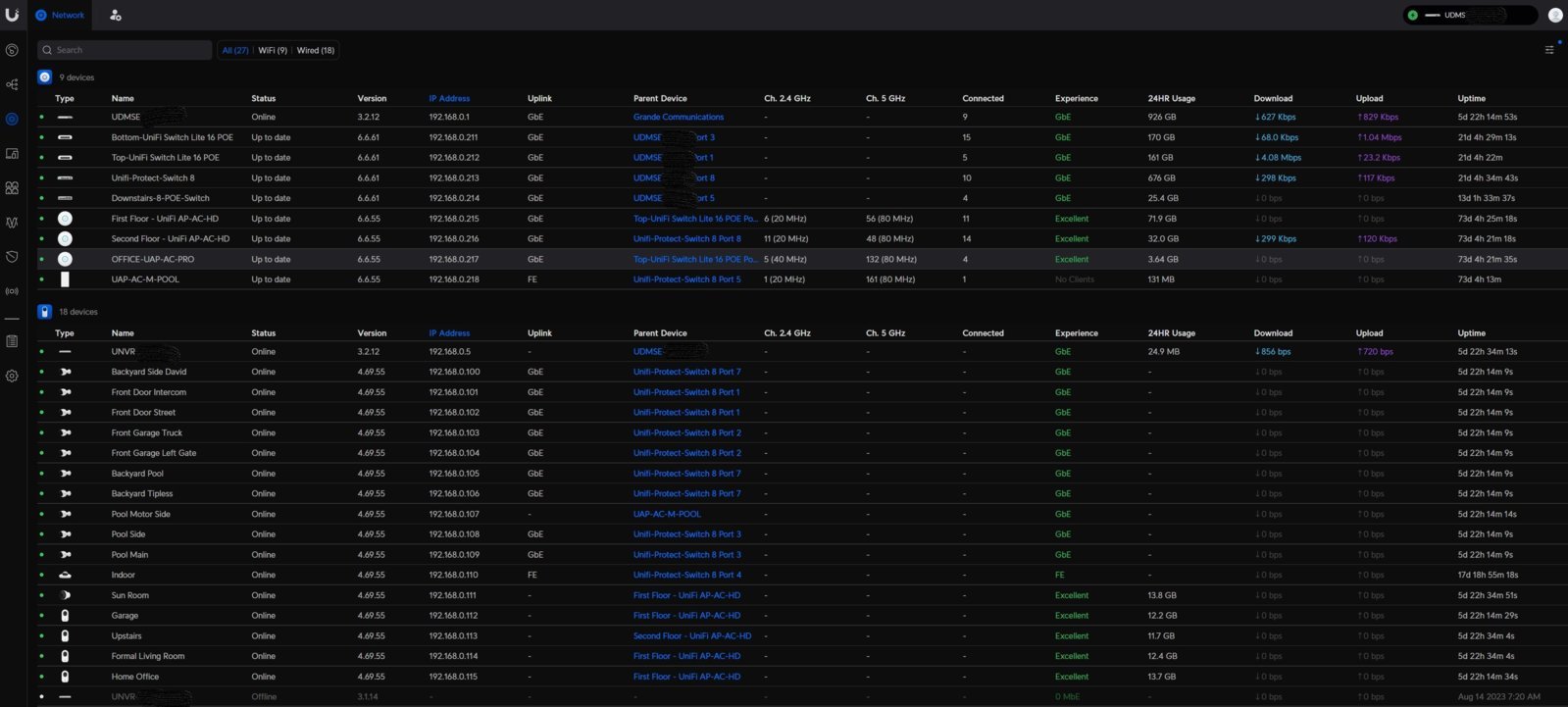Open the Ports grid sidebar icon
The width and height of the screenshot is (1568, 707).
(x=12, y=187)
